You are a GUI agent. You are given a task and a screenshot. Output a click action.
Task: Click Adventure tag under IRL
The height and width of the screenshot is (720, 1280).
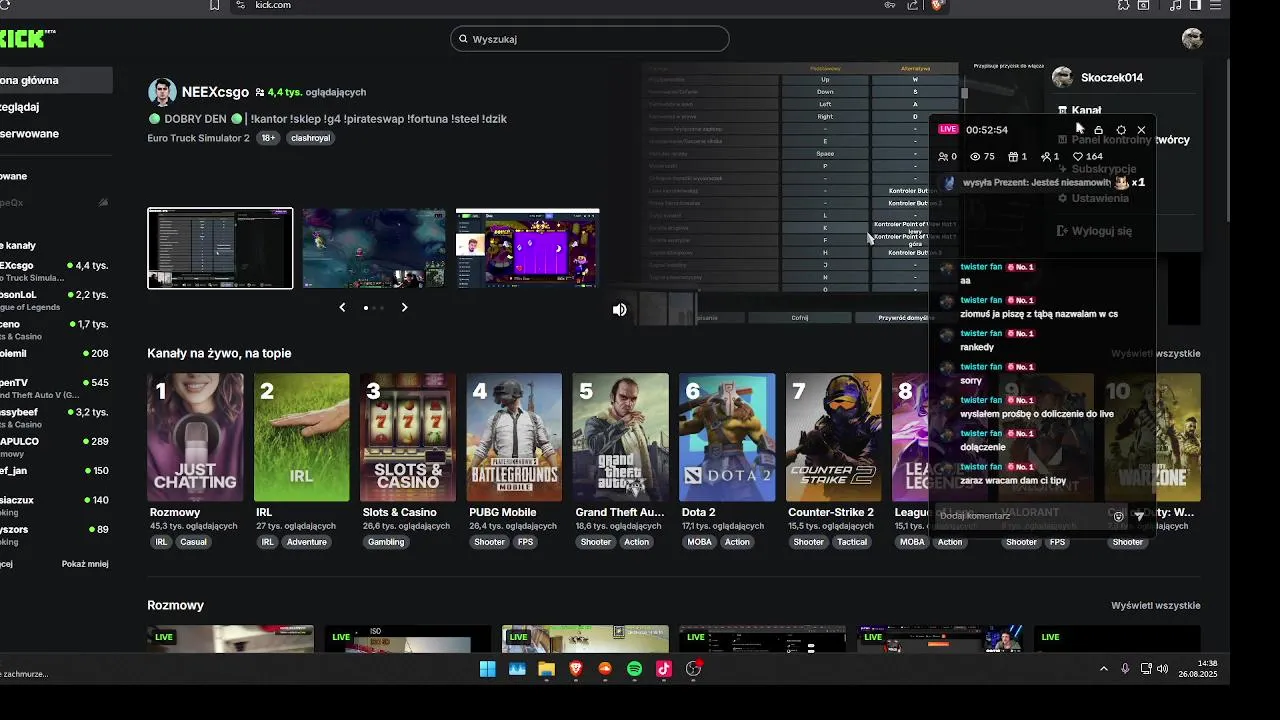(307, 542)
